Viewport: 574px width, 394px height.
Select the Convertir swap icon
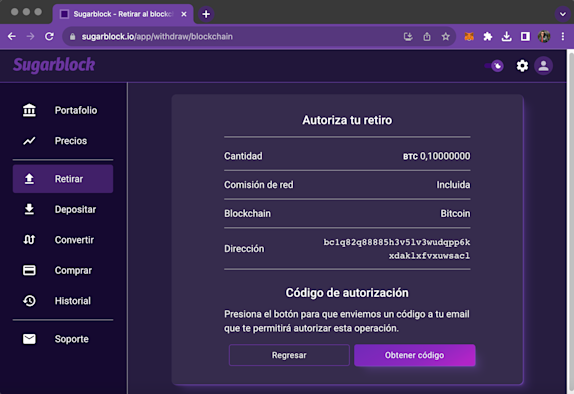[29, 239]
